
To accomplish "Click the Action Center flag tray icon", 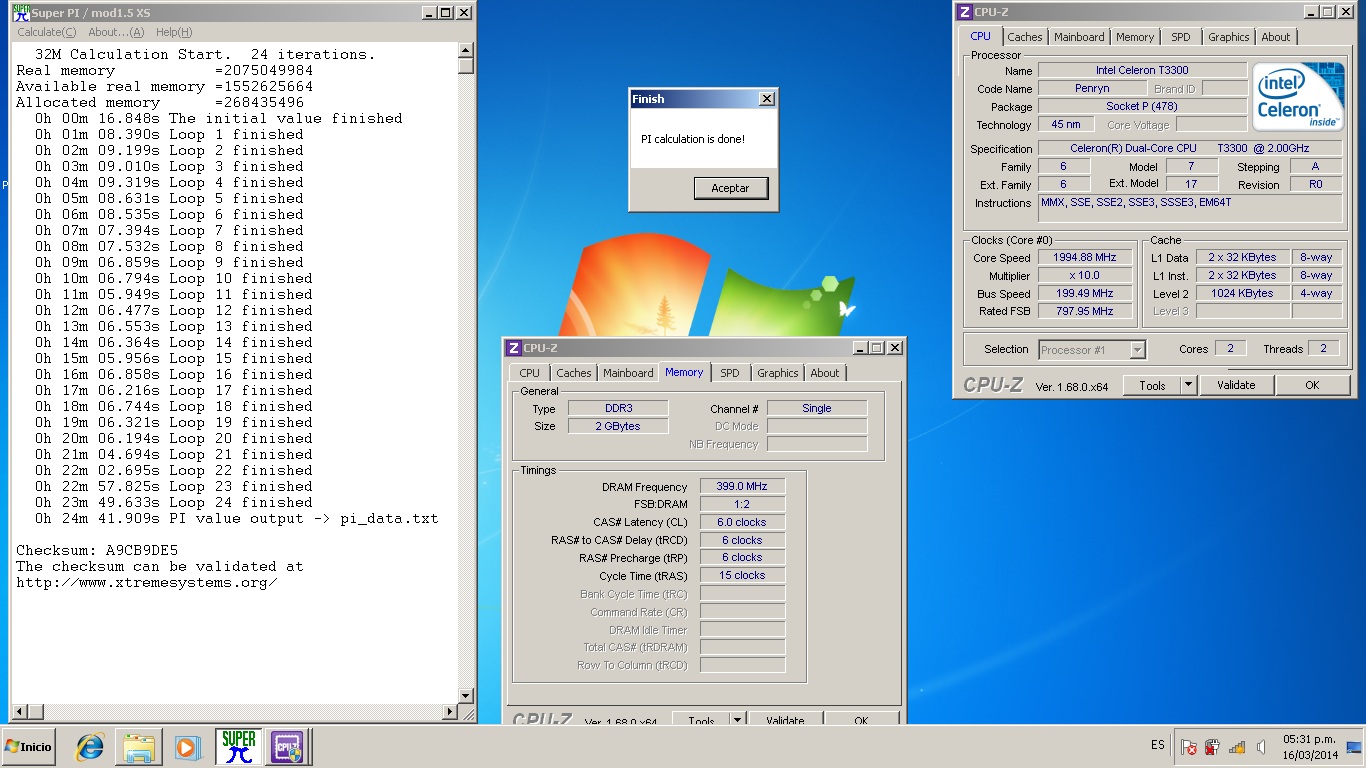I will pos(1188,747).
